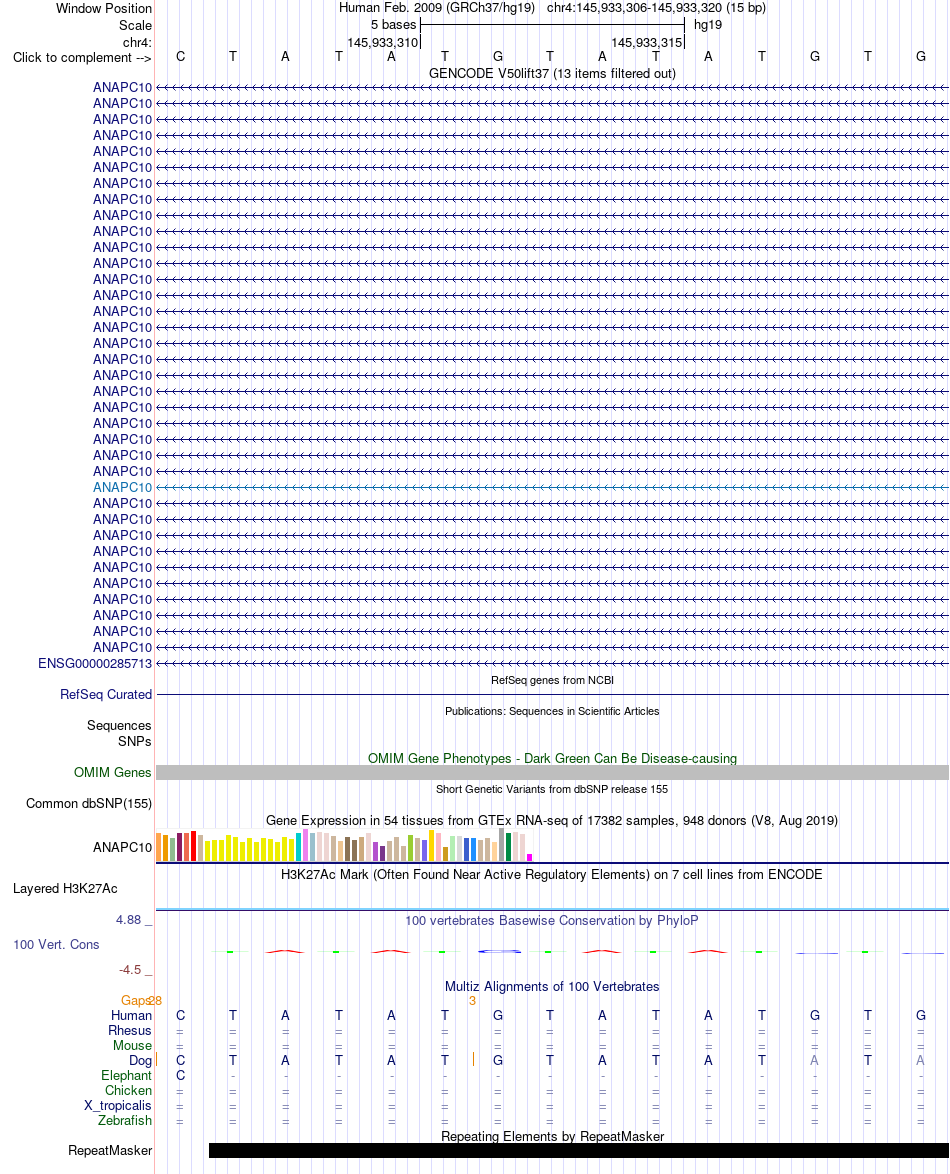Open the RefSeq Curated track label
Screen dimensions: 950x1174
coord(106,694)
